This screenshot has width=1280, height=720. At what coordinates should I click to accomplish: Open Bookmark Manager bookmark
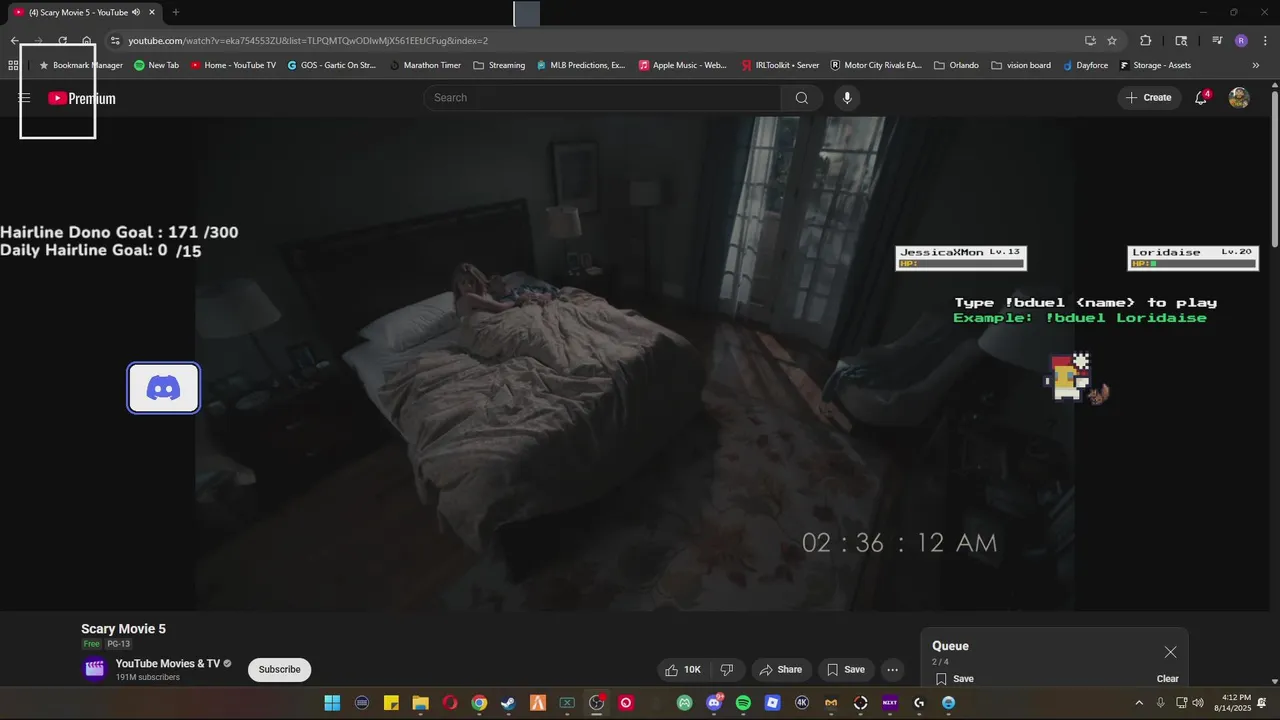(80, 65)
